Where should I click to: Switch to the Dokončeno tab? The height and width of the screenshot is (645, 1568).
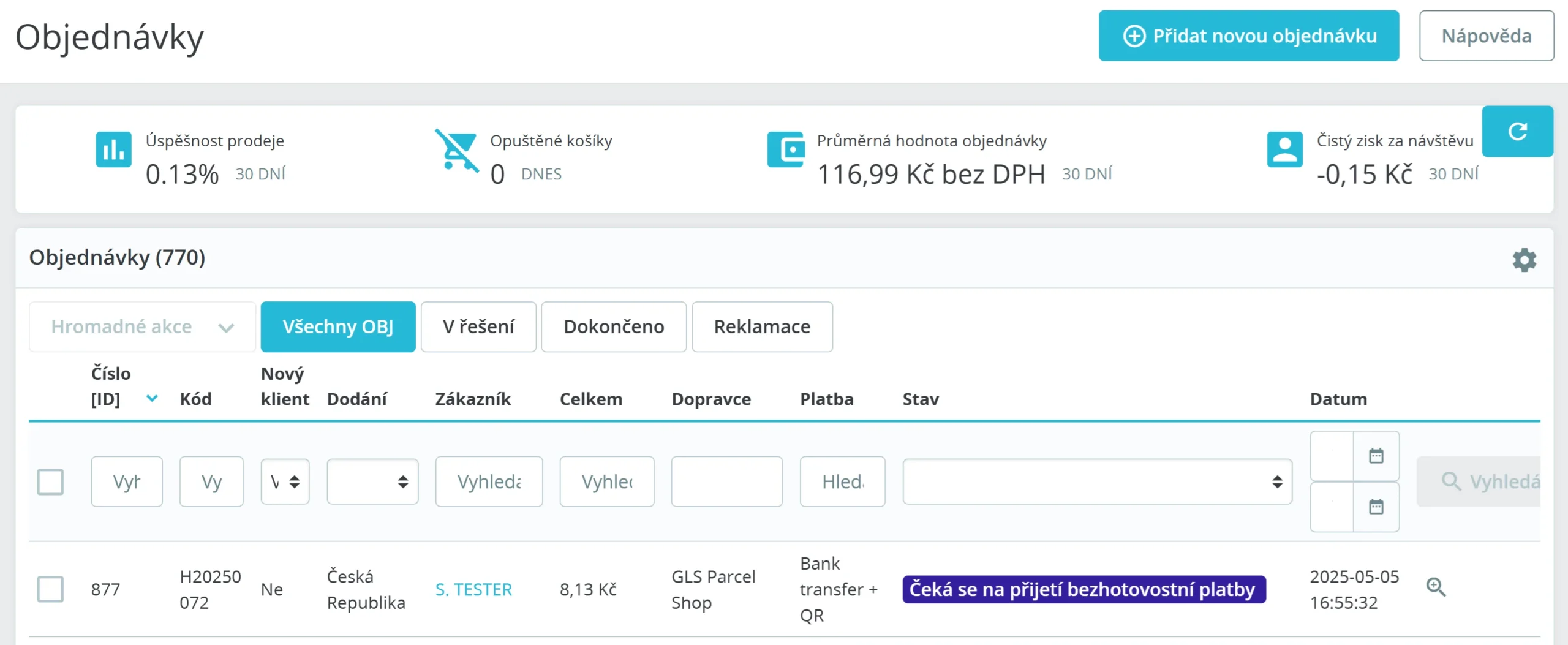click(x=613, y=326)
